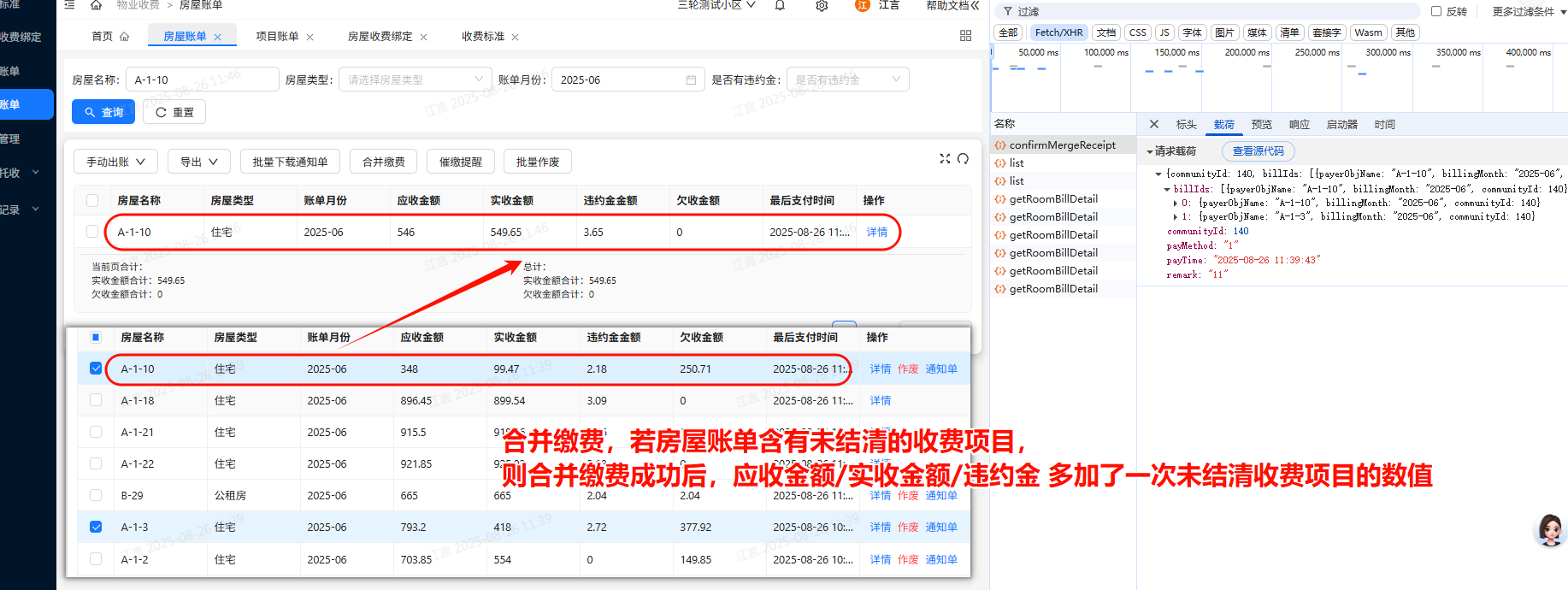Click the home icon in the breadcrumb

(96, 5)
